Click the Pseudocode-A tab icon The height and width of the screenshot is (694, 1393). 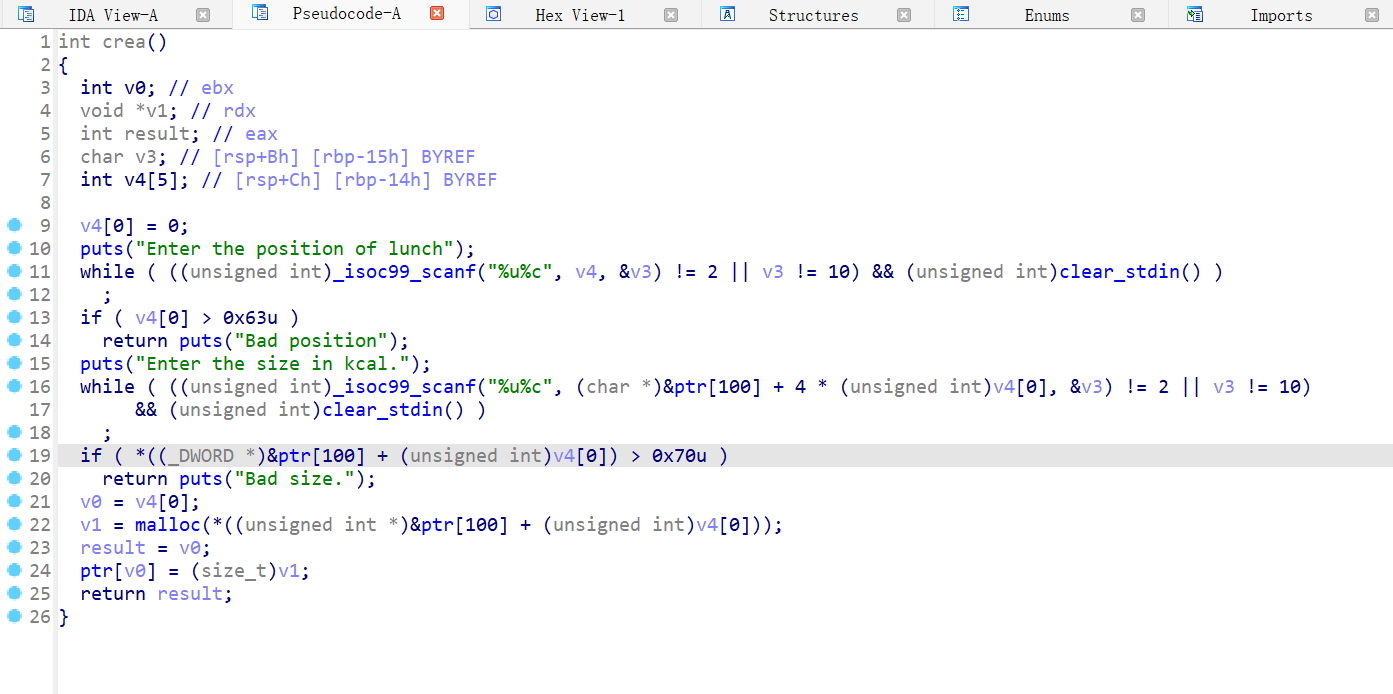click(x=260, y=13)
